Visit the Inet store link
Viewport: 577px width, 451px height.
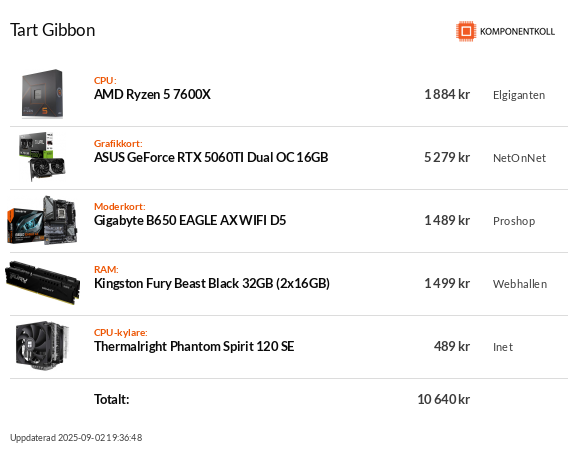503,347
